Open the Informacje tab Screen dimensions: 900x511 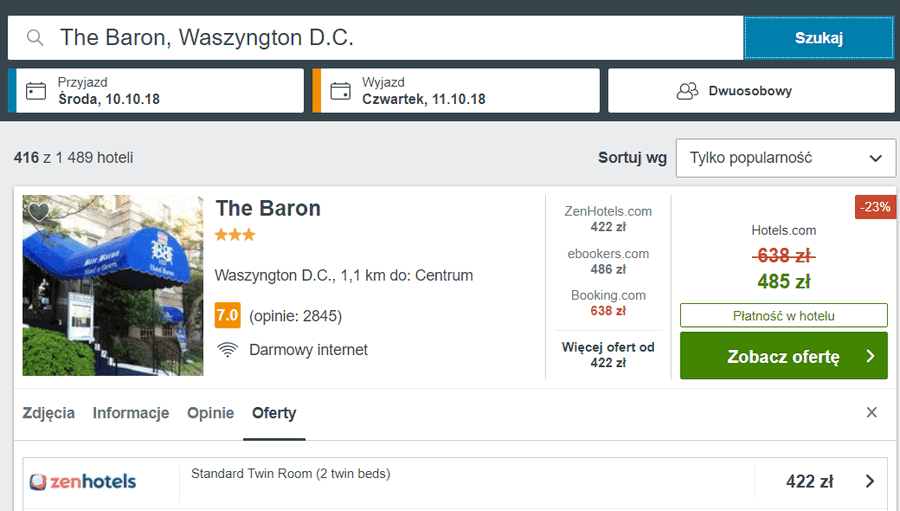click(131, 413)
